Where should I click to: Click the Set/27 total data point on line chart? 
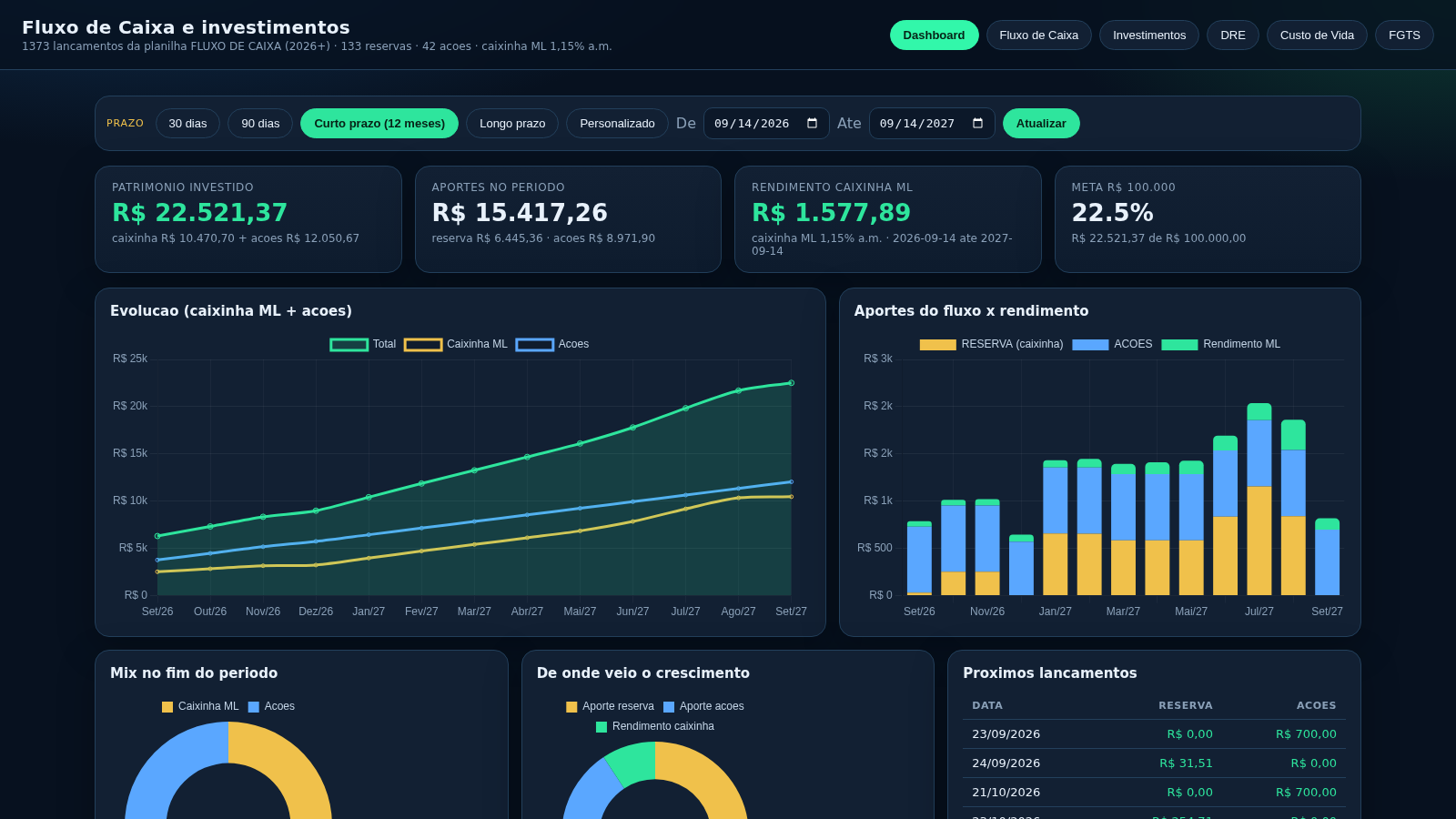[x=791, y=383]
